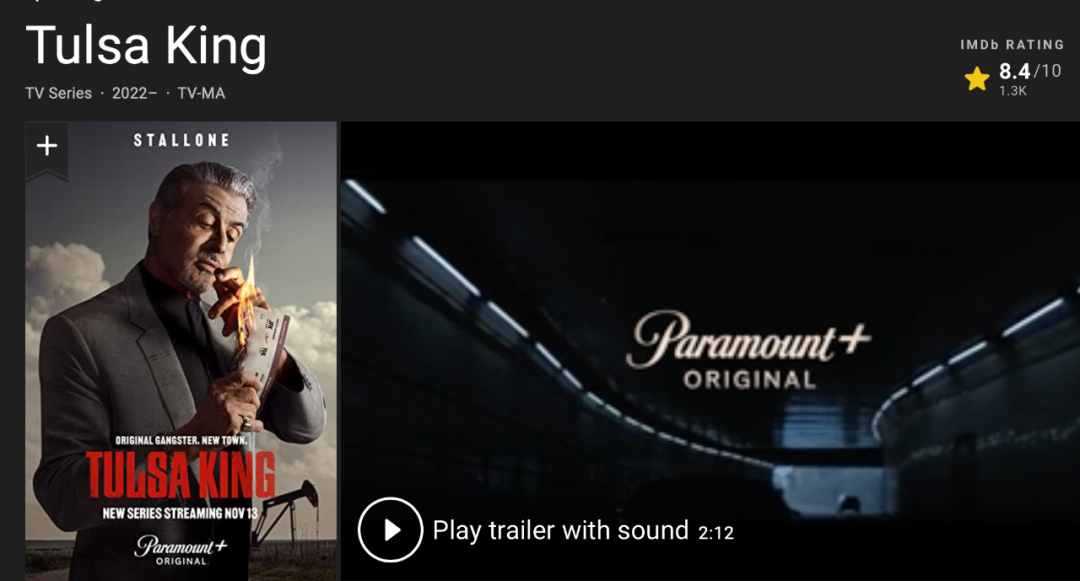Click the IMDb RATING header label
Viewport: 1080px width, 581px height.
(x=1012, y=45)
